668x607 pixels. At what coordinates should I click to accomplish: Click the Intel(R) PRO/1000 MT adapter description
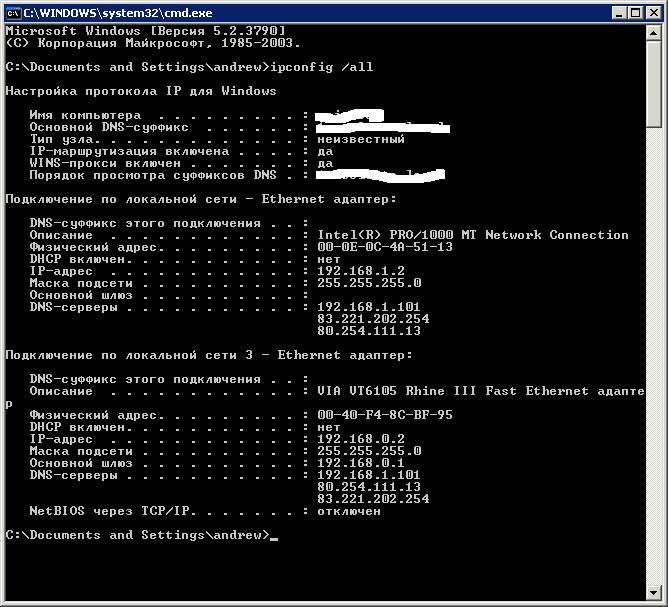click(472, 235)
